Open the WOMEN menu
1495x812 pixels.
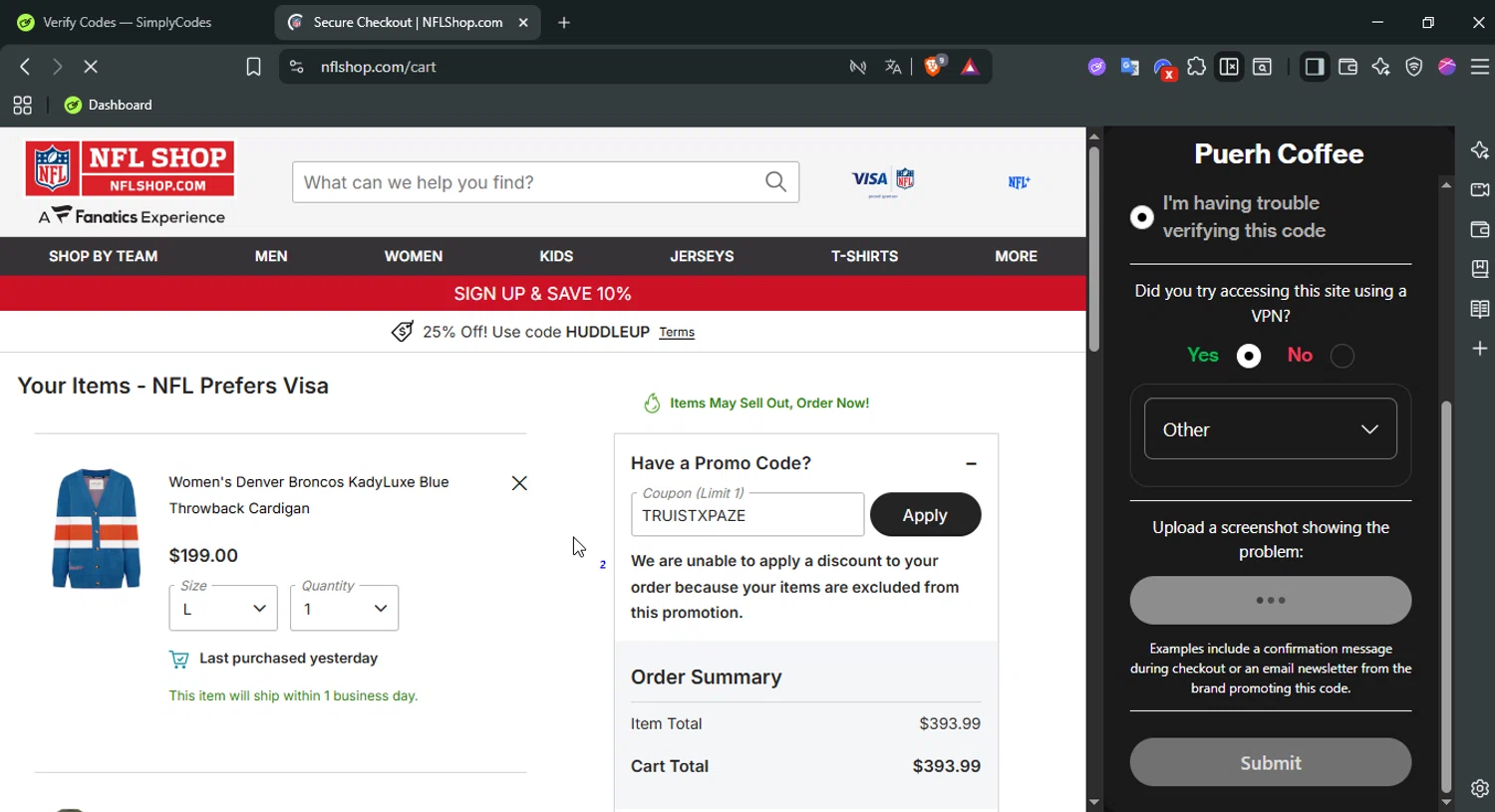coord(414,256)
